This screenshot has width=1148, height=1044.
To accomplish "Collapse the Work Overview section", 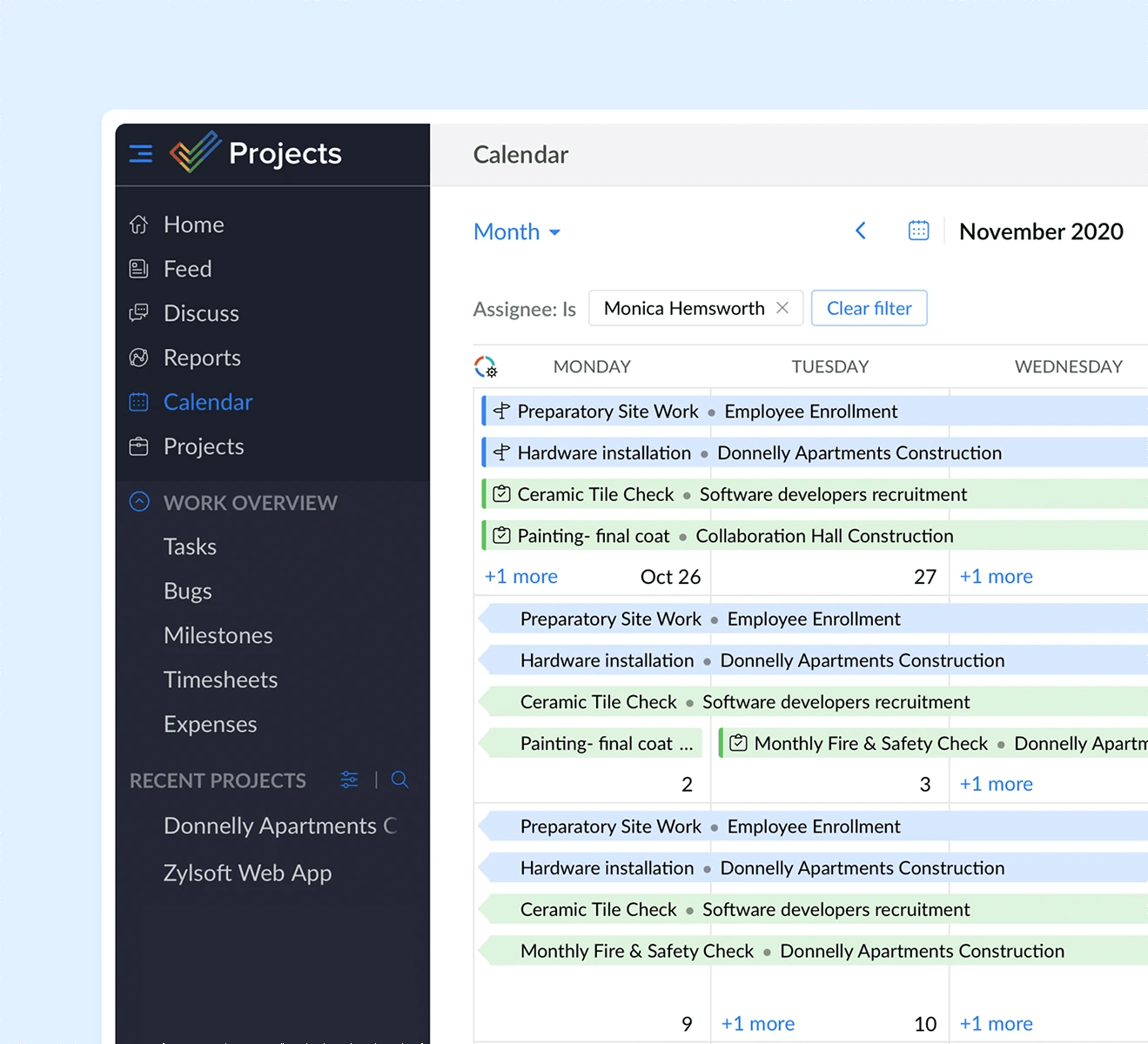I will tap(139, 502).
